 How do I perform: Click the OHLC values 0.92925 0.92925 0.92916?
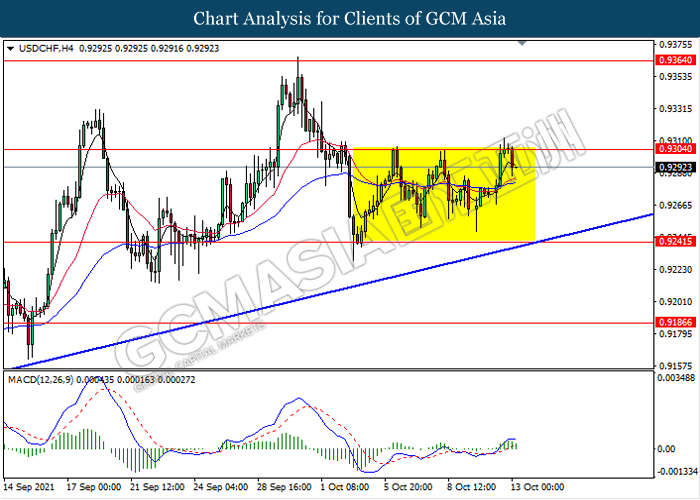coord(131,48)
